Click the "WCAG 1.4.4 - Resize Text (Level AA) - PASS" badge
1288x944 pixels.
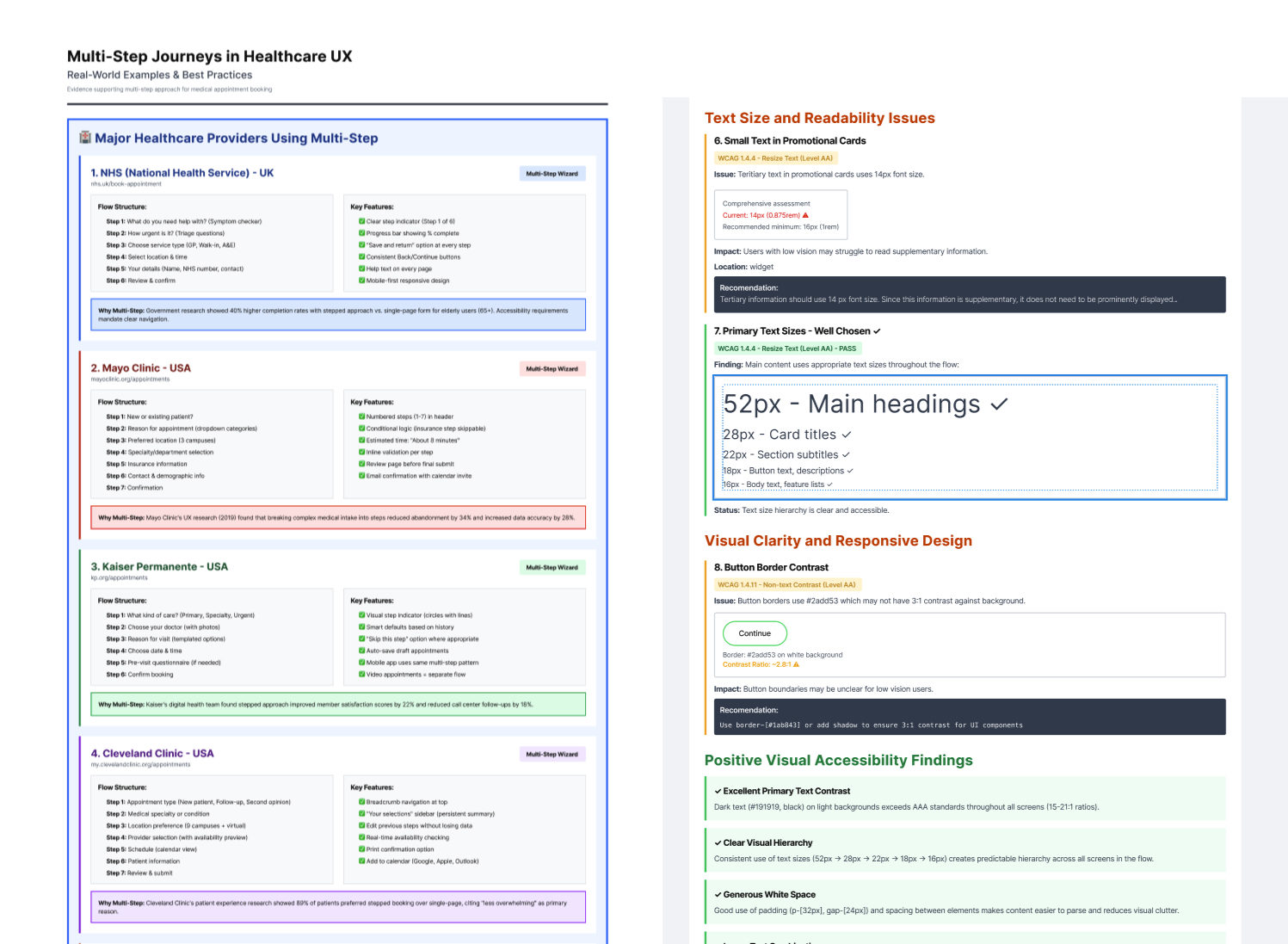(787, 349)
